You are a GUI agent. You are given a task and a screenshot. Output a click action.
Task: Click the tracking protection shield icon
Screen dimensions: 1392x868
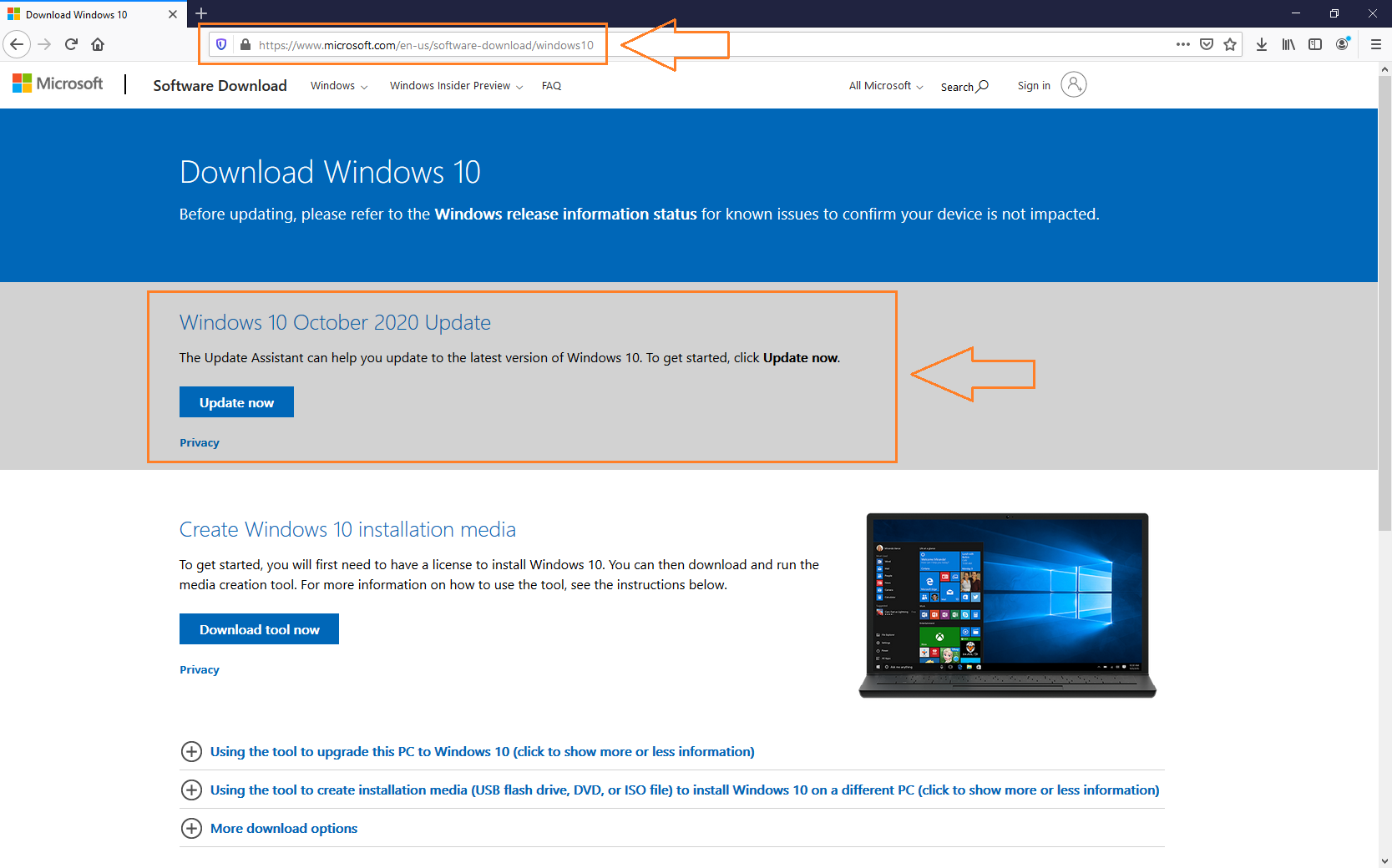pyautogui.click(x=221, y=45)
